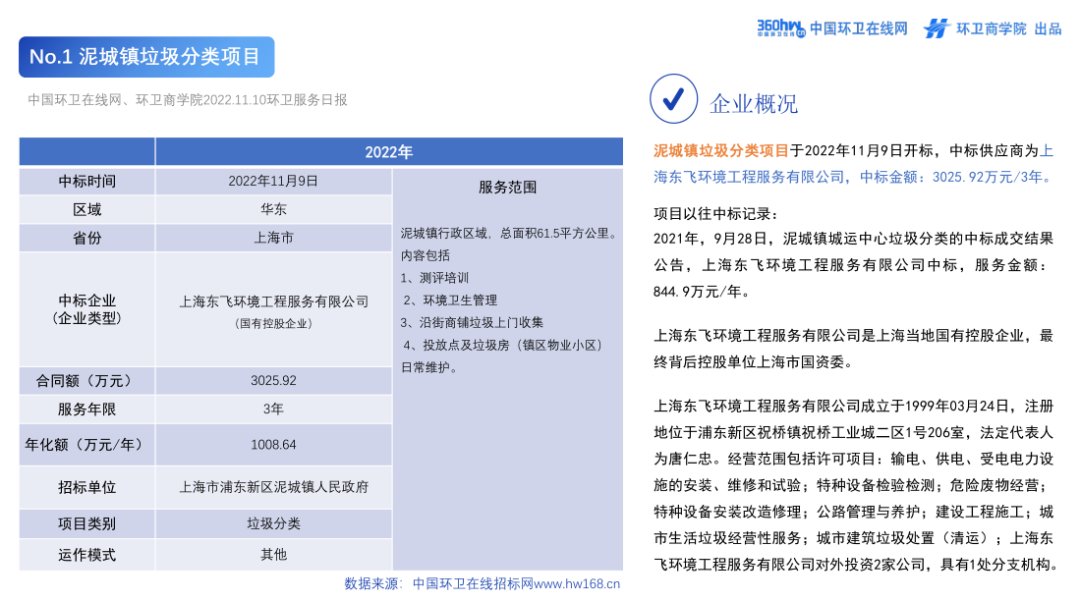Select the 合同额（万元） row label
The width and height of the screenshot is (1080, 601).
87,381
